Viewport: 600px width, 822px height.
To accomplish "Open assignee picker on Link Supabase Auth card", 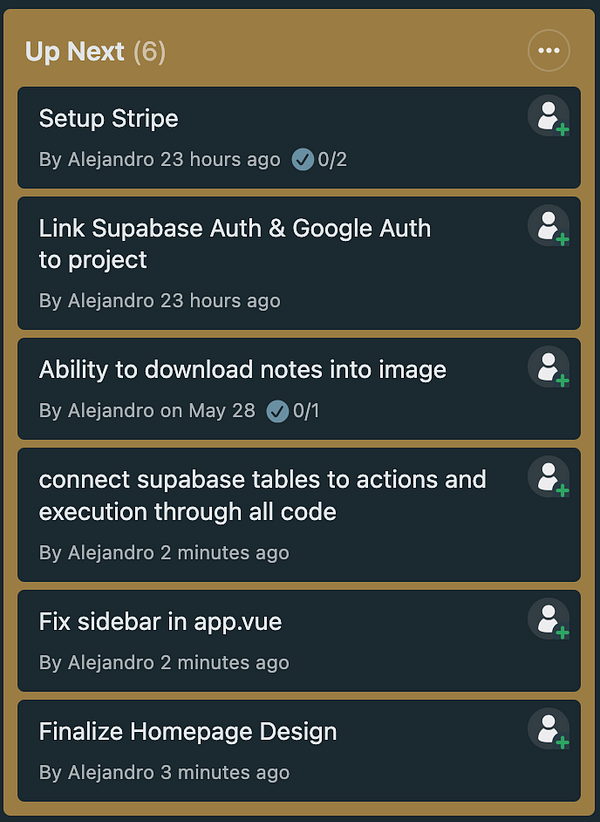I will click(548, 226).
